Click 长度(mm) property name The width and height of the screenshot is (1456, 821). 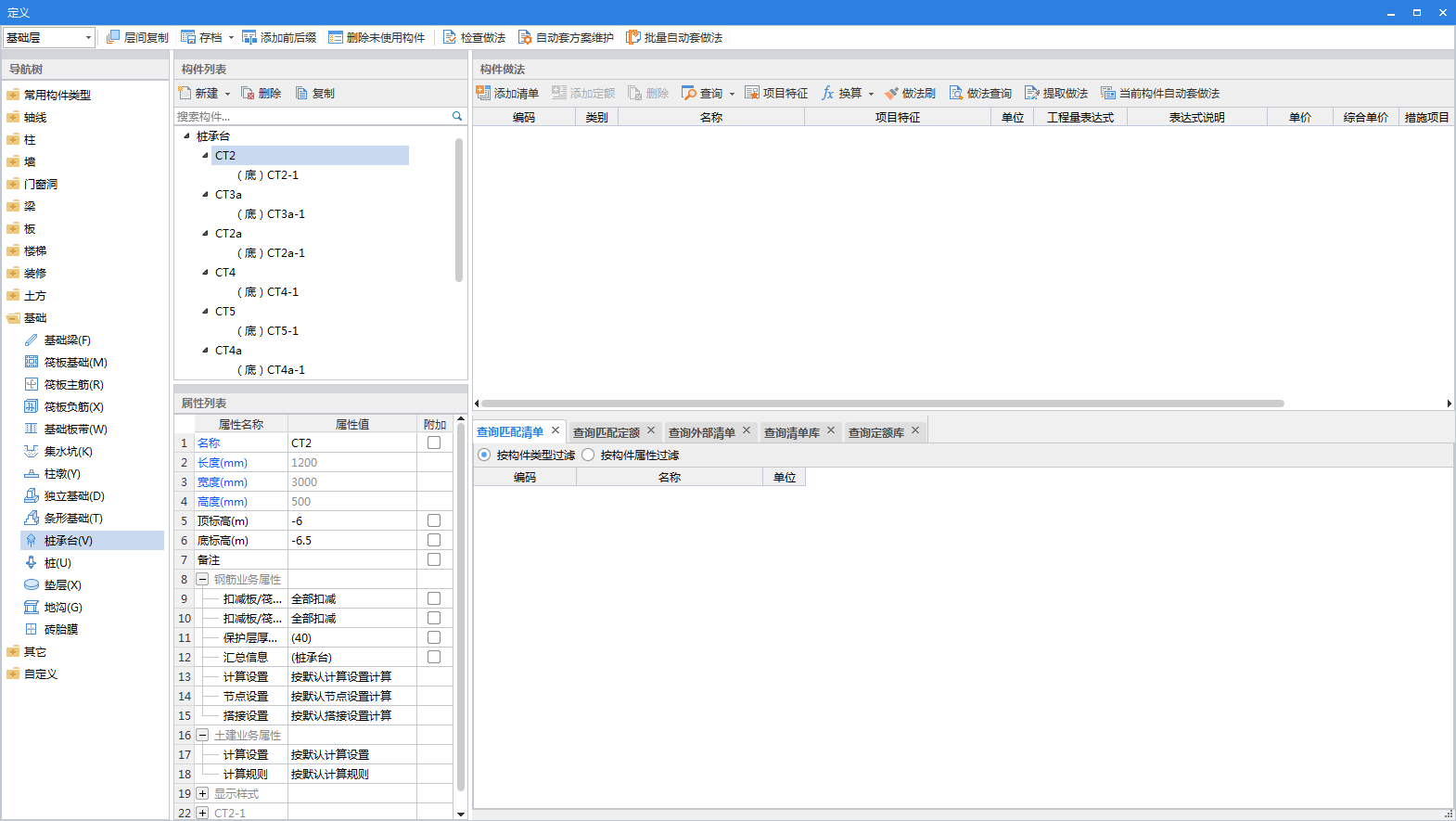tap(223, 462)
